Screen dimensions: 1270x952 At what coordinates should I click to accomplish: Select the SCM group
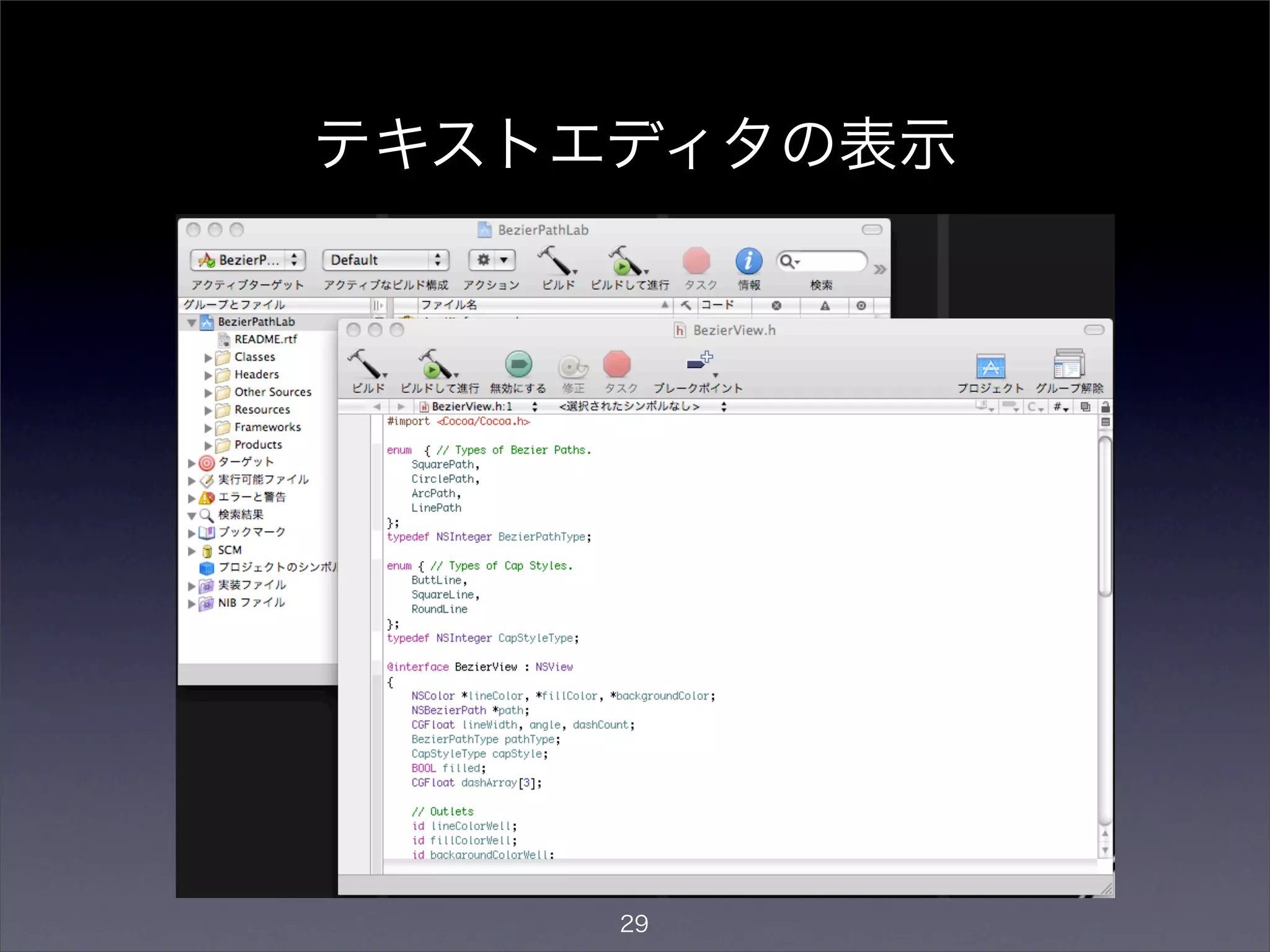coord(229,550)
